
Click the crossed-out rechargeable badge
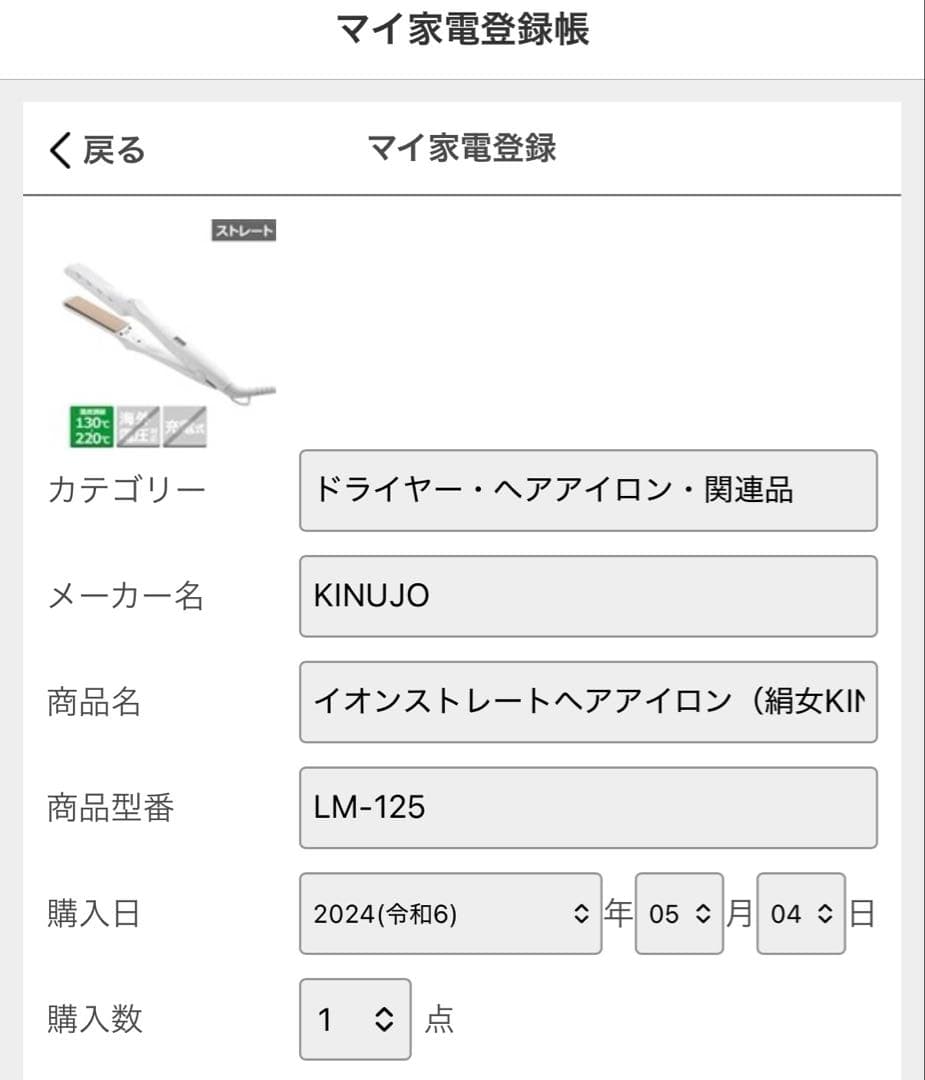[185, 427]
